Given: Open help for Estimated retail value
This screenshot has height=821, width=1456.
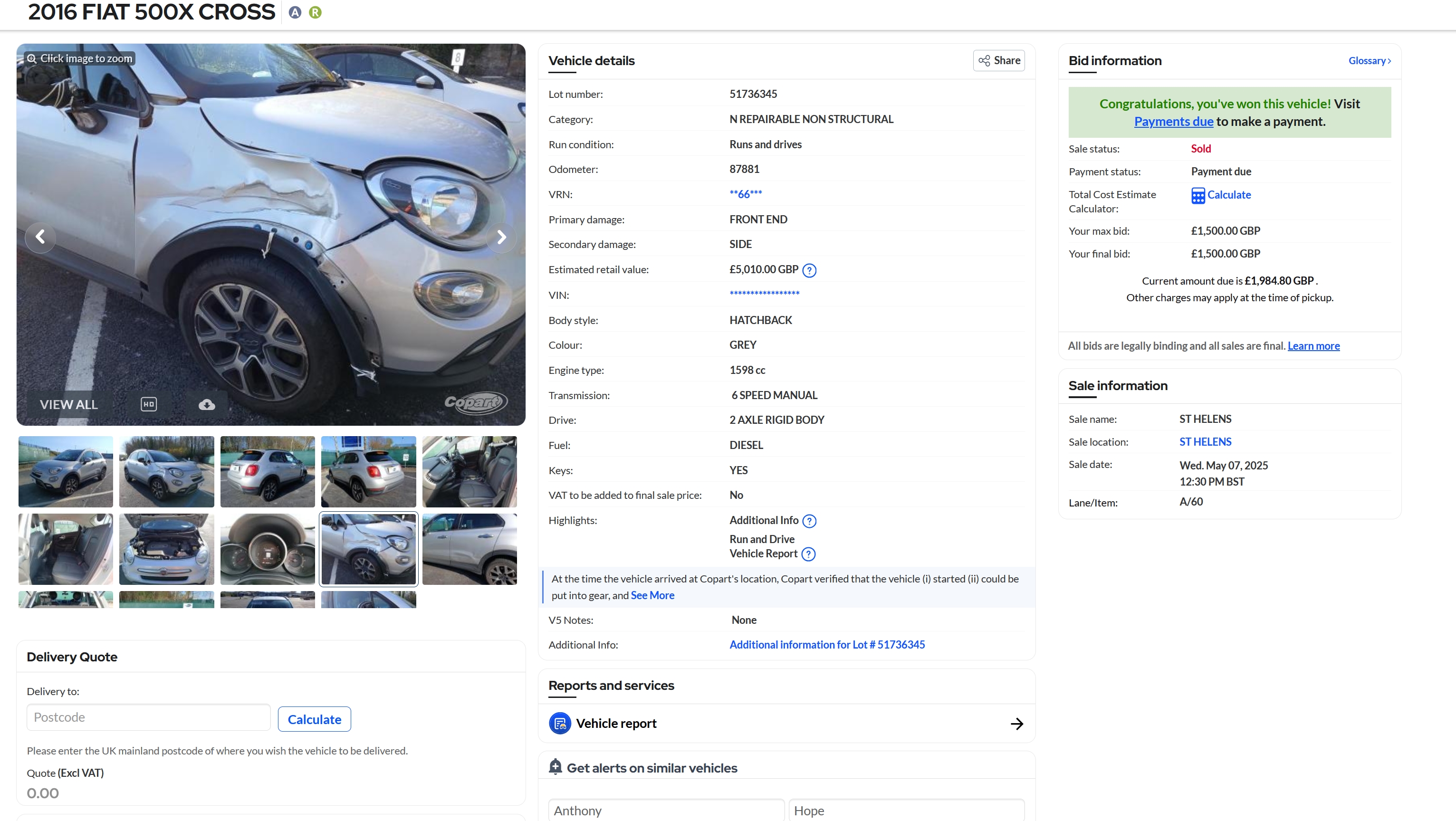Looking at the screenshot, I should (809, 271).
